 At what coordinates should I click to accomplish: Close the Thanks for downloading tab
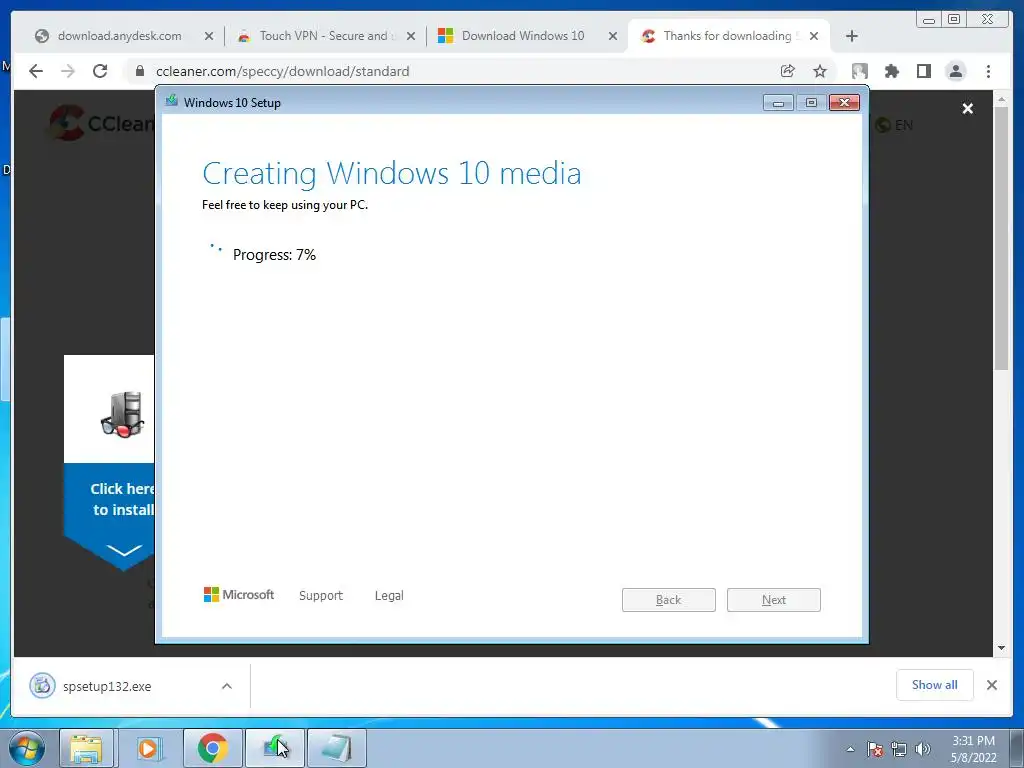(814, 37)
